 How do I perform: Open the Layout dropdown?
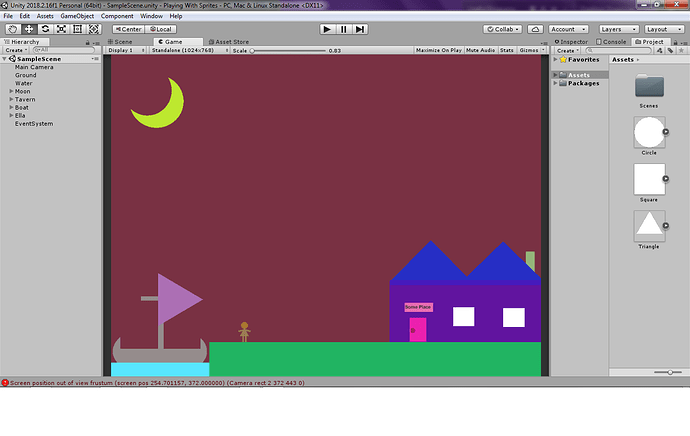click(664, 29)
